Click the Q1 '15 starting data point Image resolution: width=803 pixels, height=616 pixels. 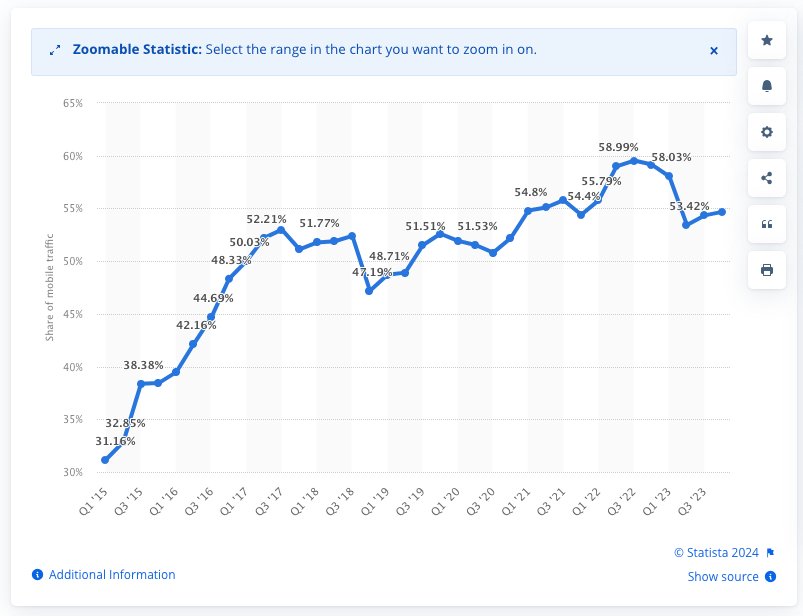click(x=104, y=459)
